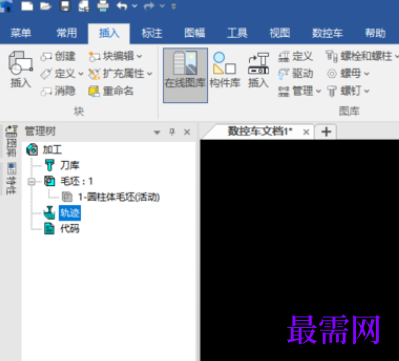The height and width of the screenshot is (361, 399).
Task: Click the block 创建 button
Action: pyautogui.click(x=58, y=56)
